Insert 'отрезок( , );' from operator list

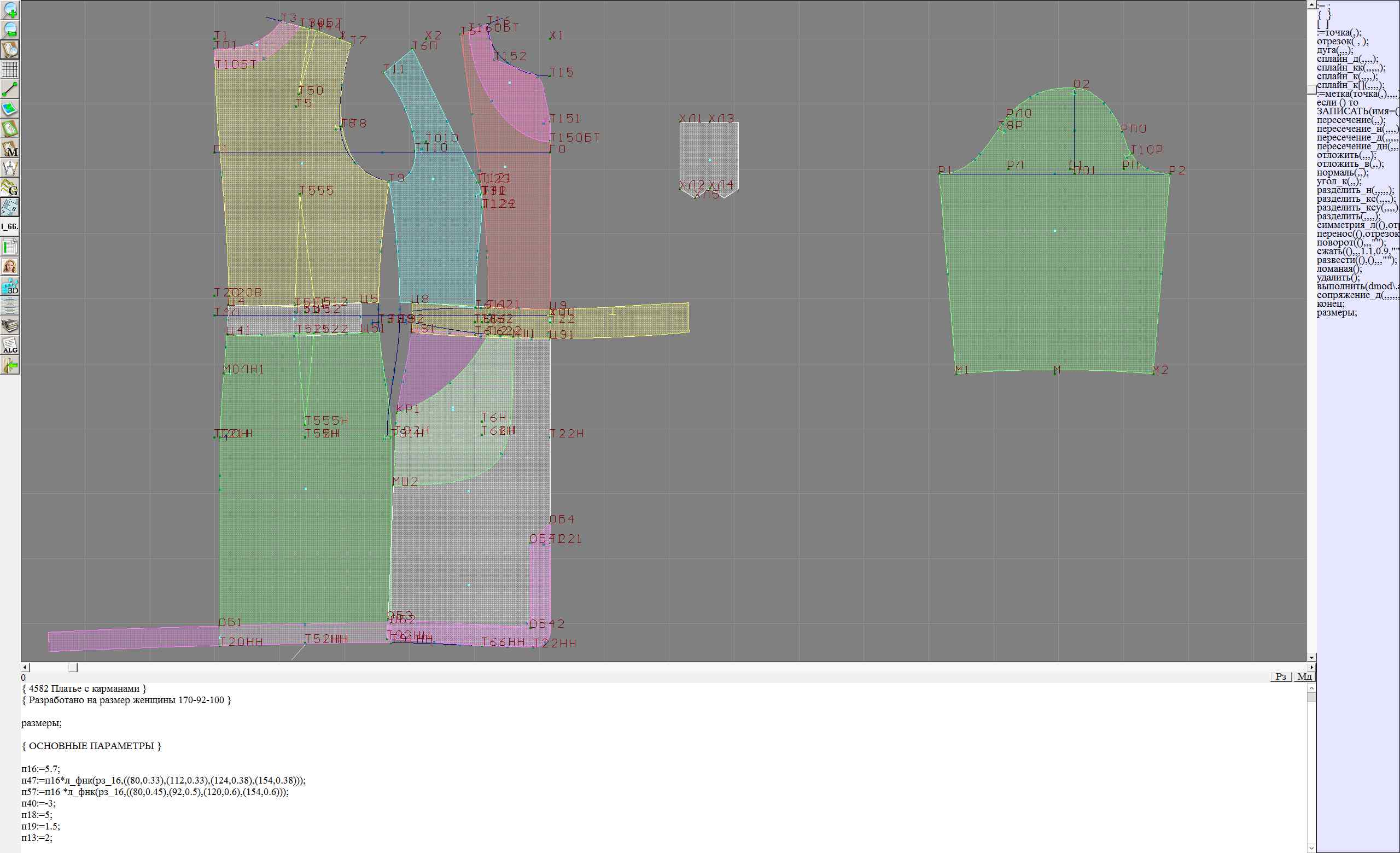click(1343, 42)
